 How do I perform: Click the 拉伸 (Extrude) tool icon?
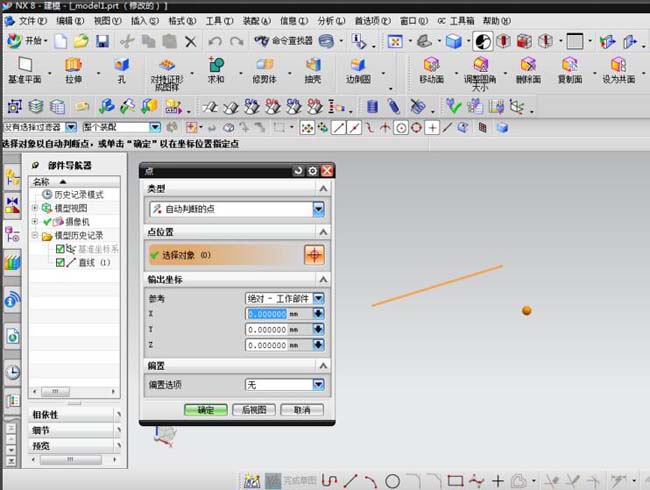click(74, 65)
